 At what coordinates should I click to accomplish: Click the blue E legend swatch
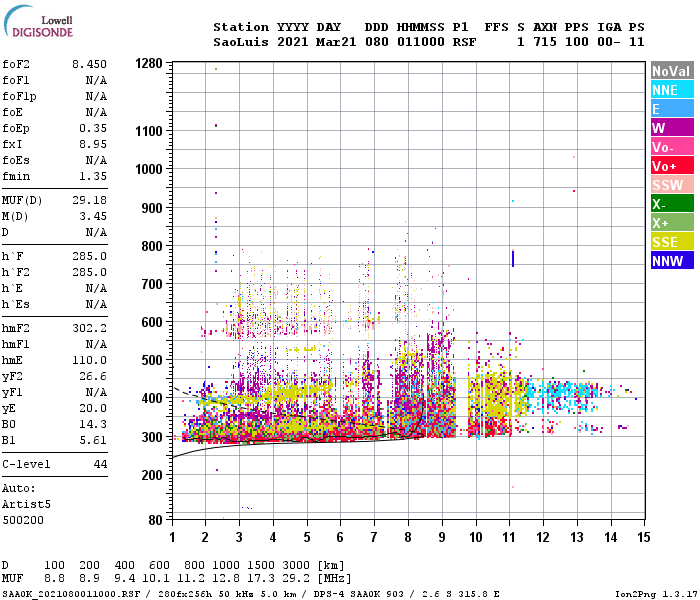point(672,109)
